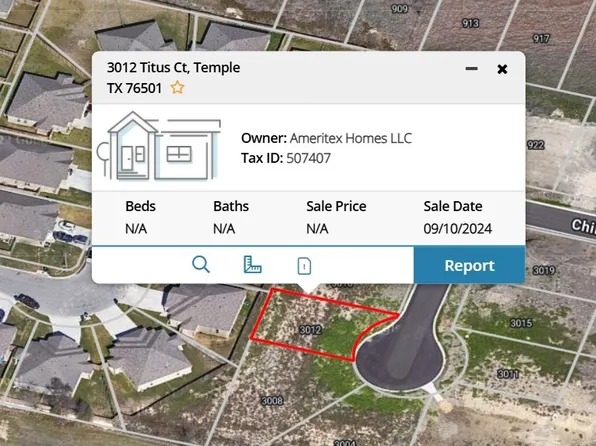
Task: Click owner name Ameritex Homes LLC
Action: tap(350, 138)
